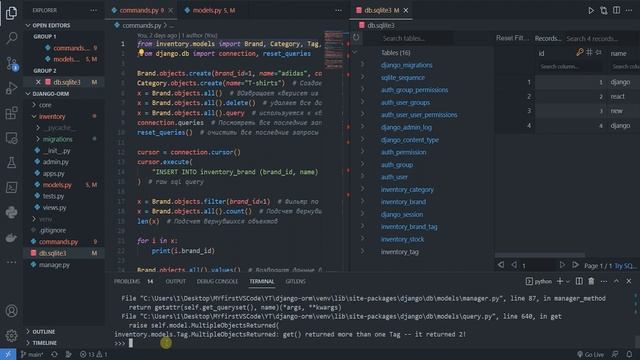This screenshot has height=360, width=640.
Task: Open the GitLens panel tab
Action: pos(296,281)
